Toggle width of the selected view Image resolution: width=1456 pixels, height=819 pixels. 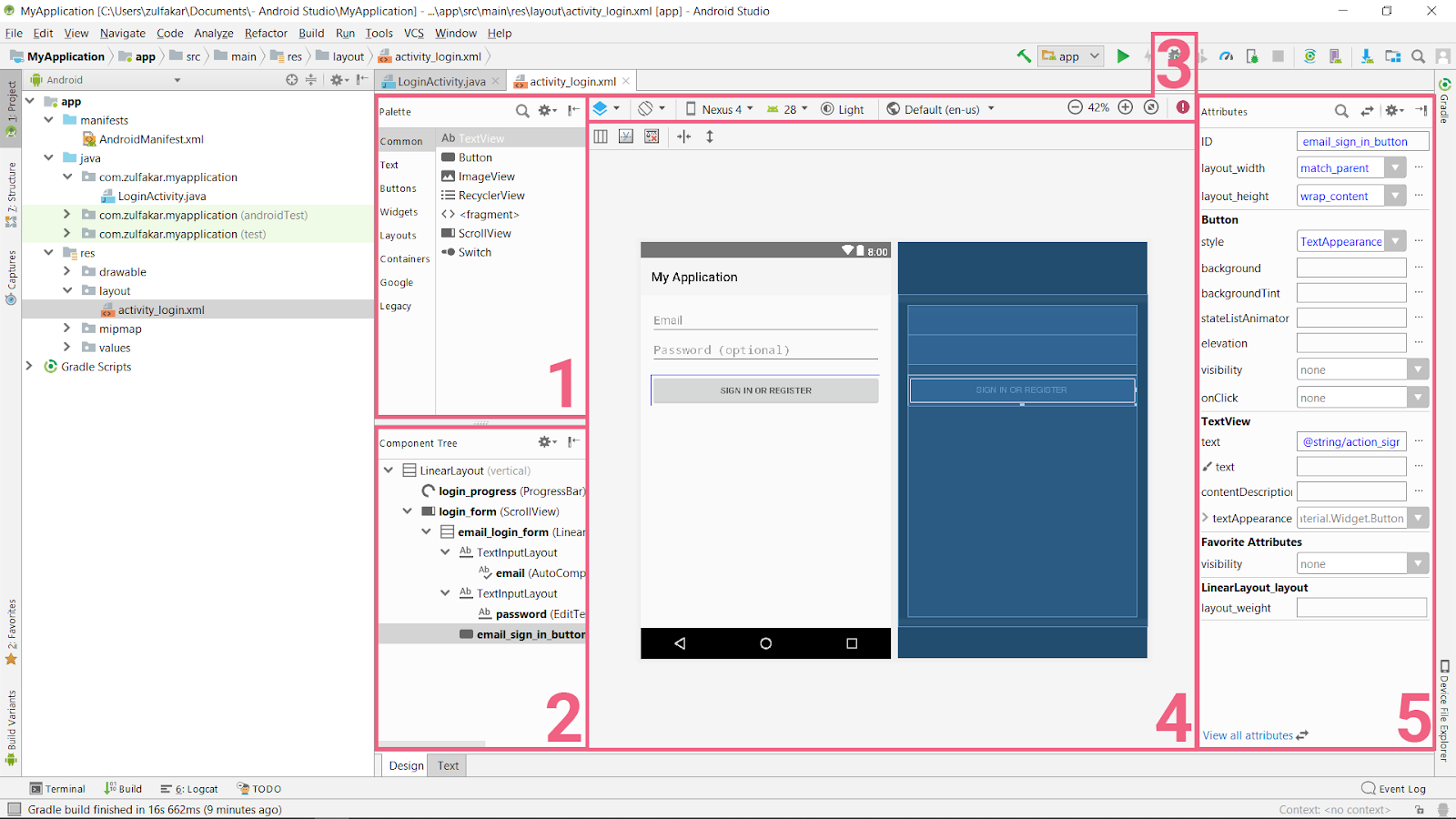coord(683,136)
